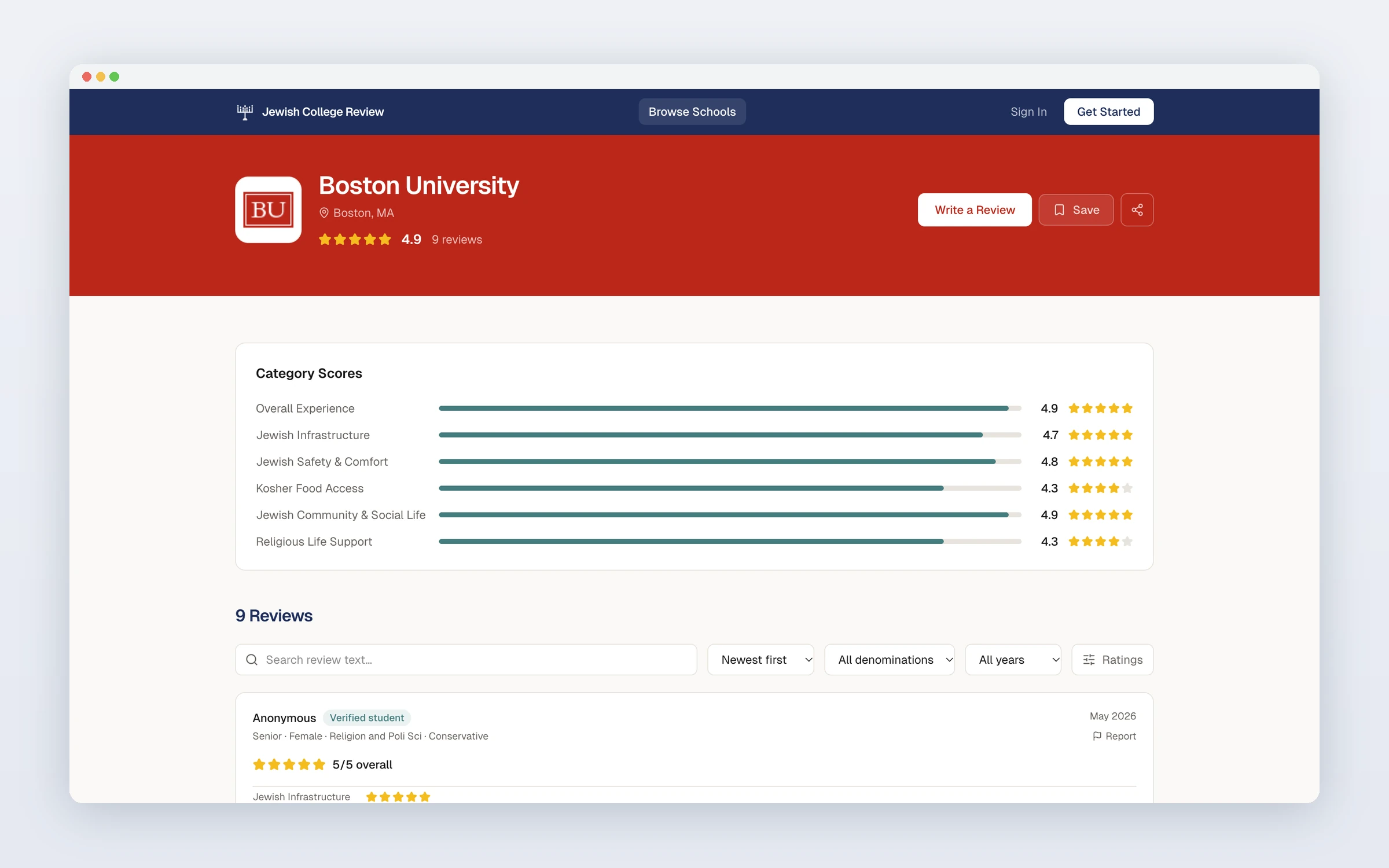Click the review's Jewish Infrastructure stars

click(x=398, y=797)
